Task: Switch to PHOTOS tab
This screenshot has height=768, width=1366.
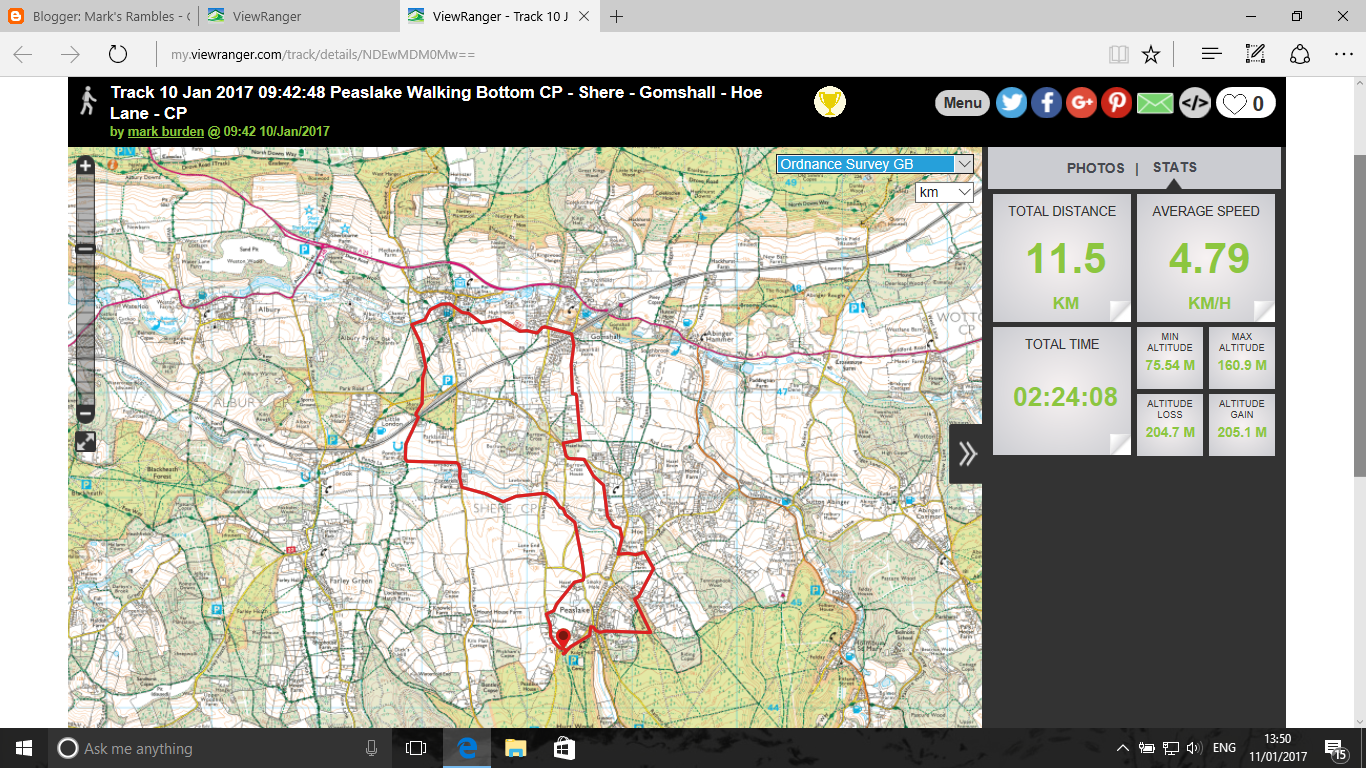Action: pyautogui.click(x=1095, y=168)
